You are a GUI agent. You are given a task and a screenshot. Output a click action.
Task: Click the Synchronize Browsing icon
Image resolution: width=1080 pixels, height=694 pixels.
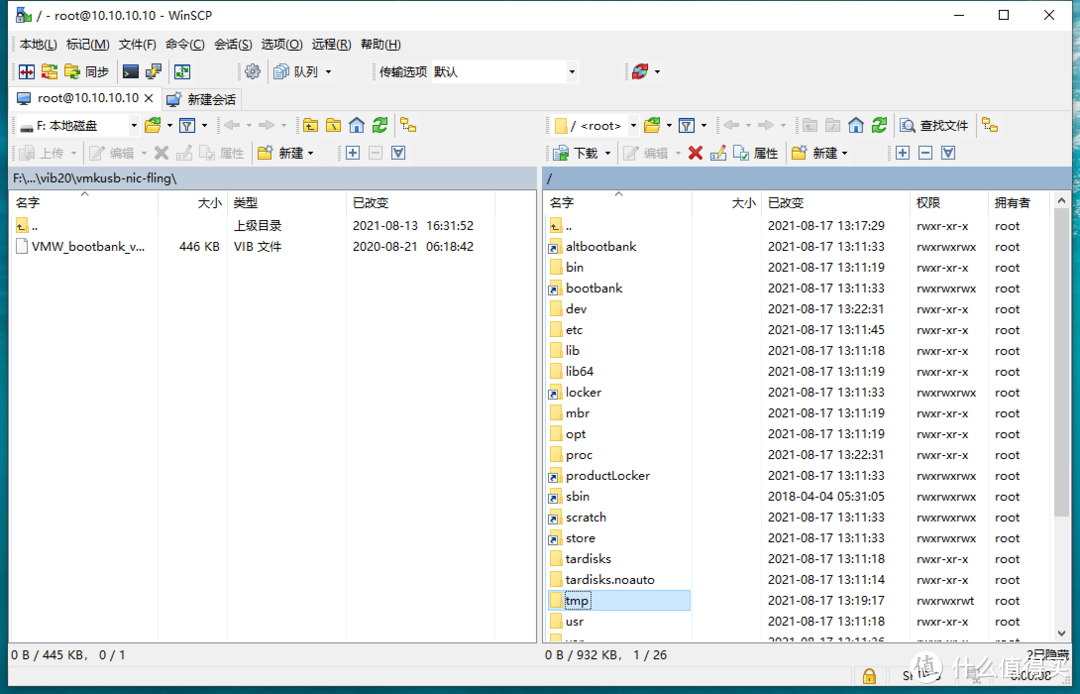50,72
